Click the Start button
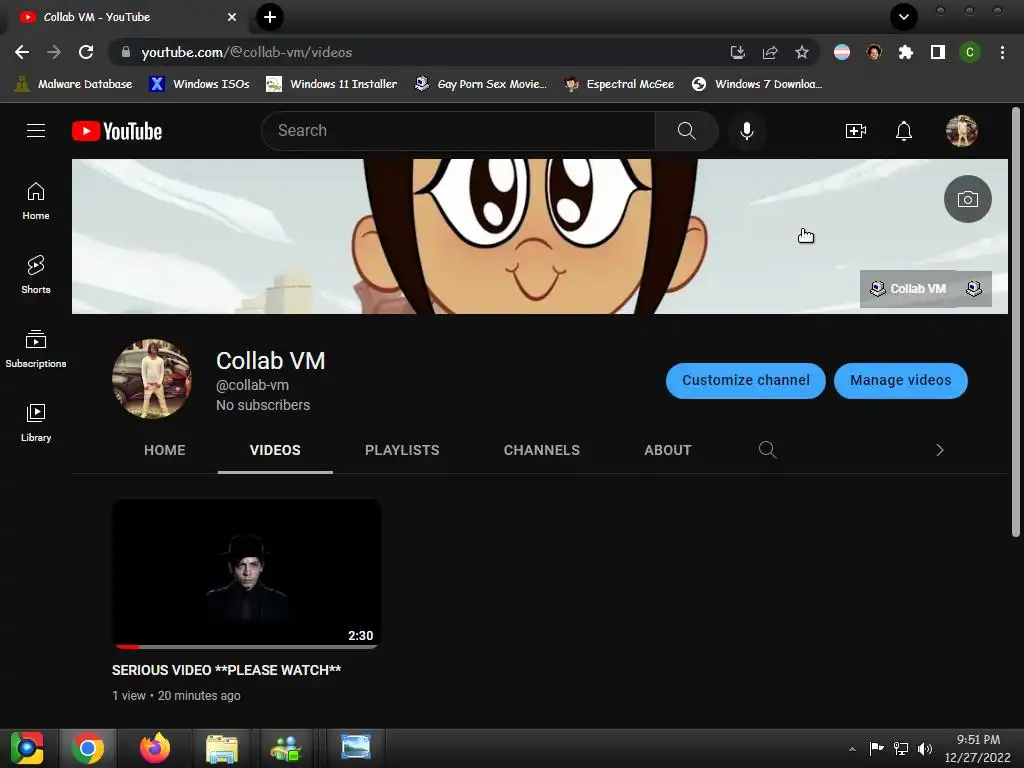Screen dimensions: 1024x768 tap(27, 748)
